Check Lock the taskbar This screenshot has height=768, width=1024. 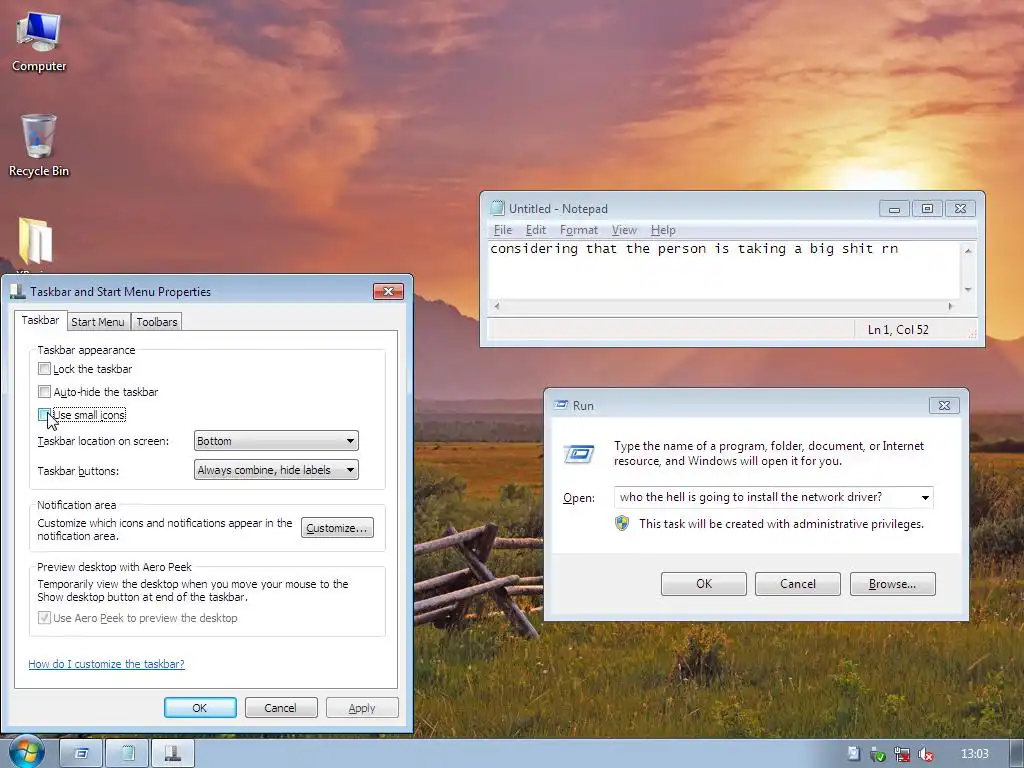(44, 368)
